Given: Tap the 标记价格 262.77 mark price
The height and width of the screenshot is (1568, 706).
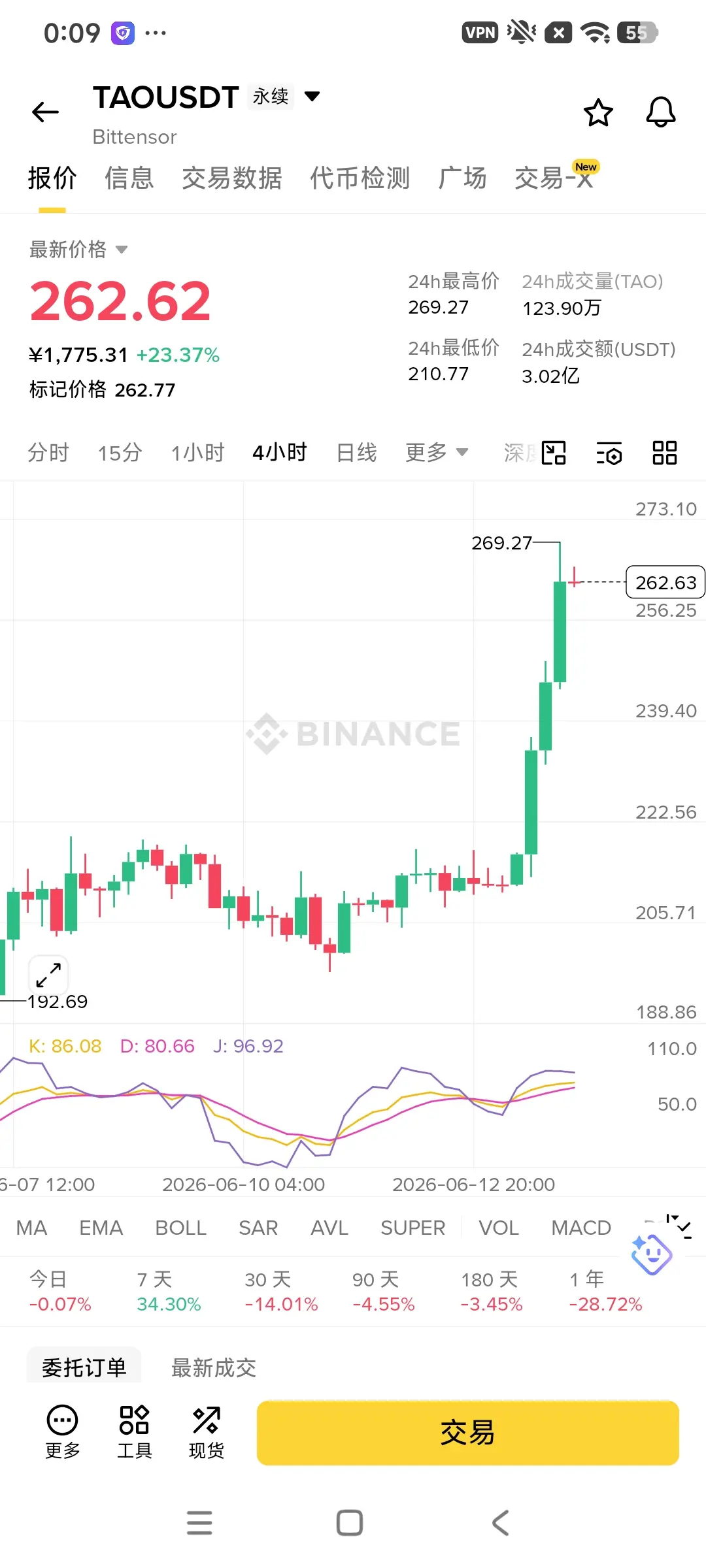Looking at the screenshot, I should (103, 390).
